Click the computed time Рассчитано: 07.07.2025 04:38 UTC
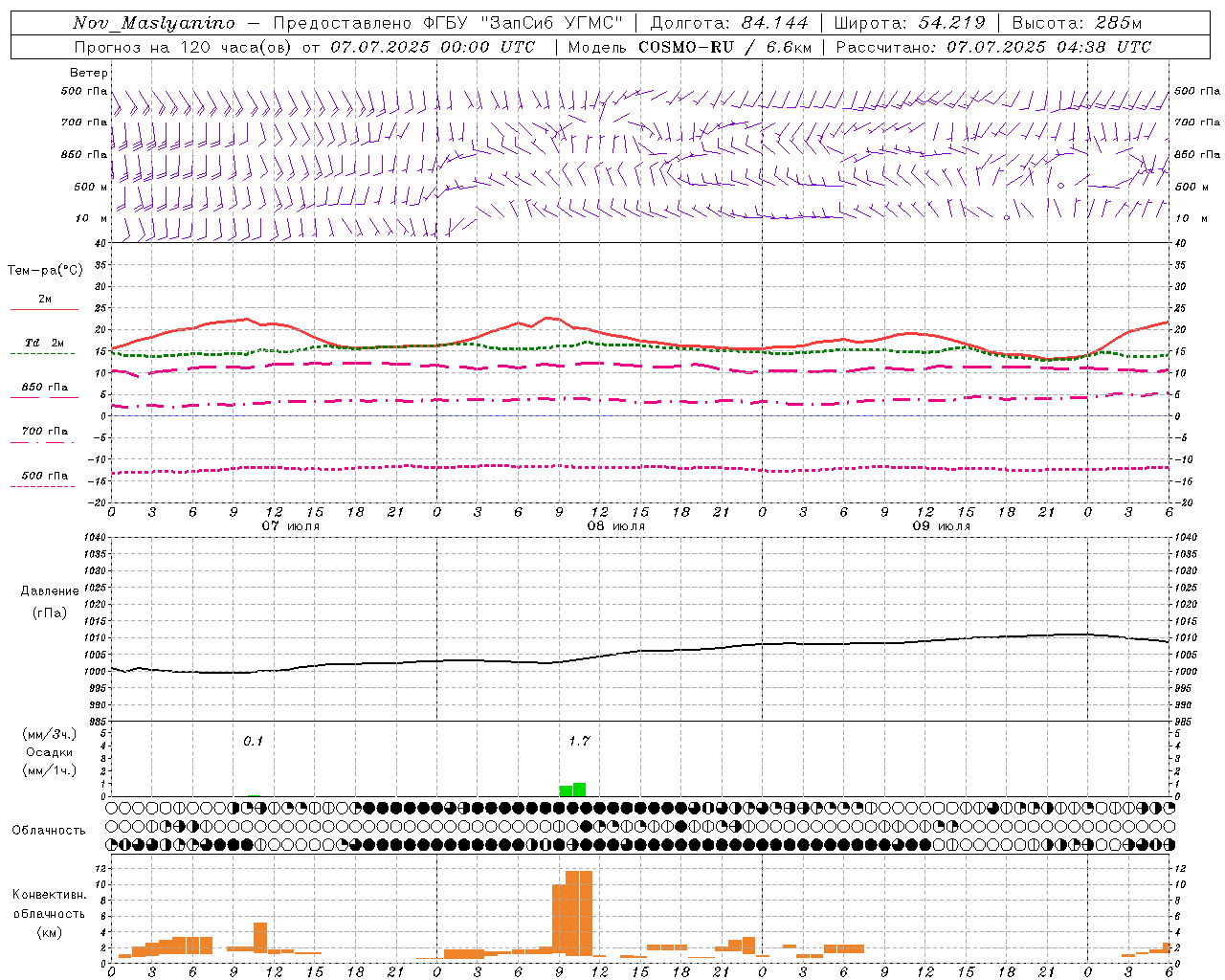This screenshot has height=980, width=1225. [x=993, y=47]
